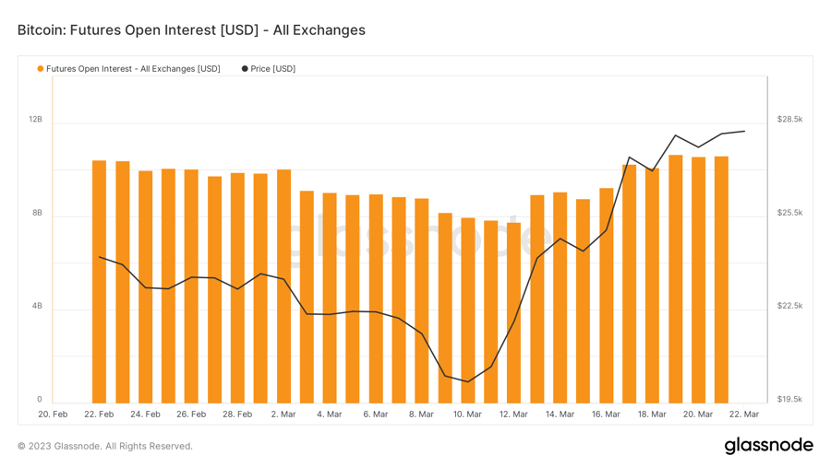Image resolution: width=832 pixels, height=468 pixels.
Task: Click the 6. Mar x-axis date label
Action: coord(375,414)
